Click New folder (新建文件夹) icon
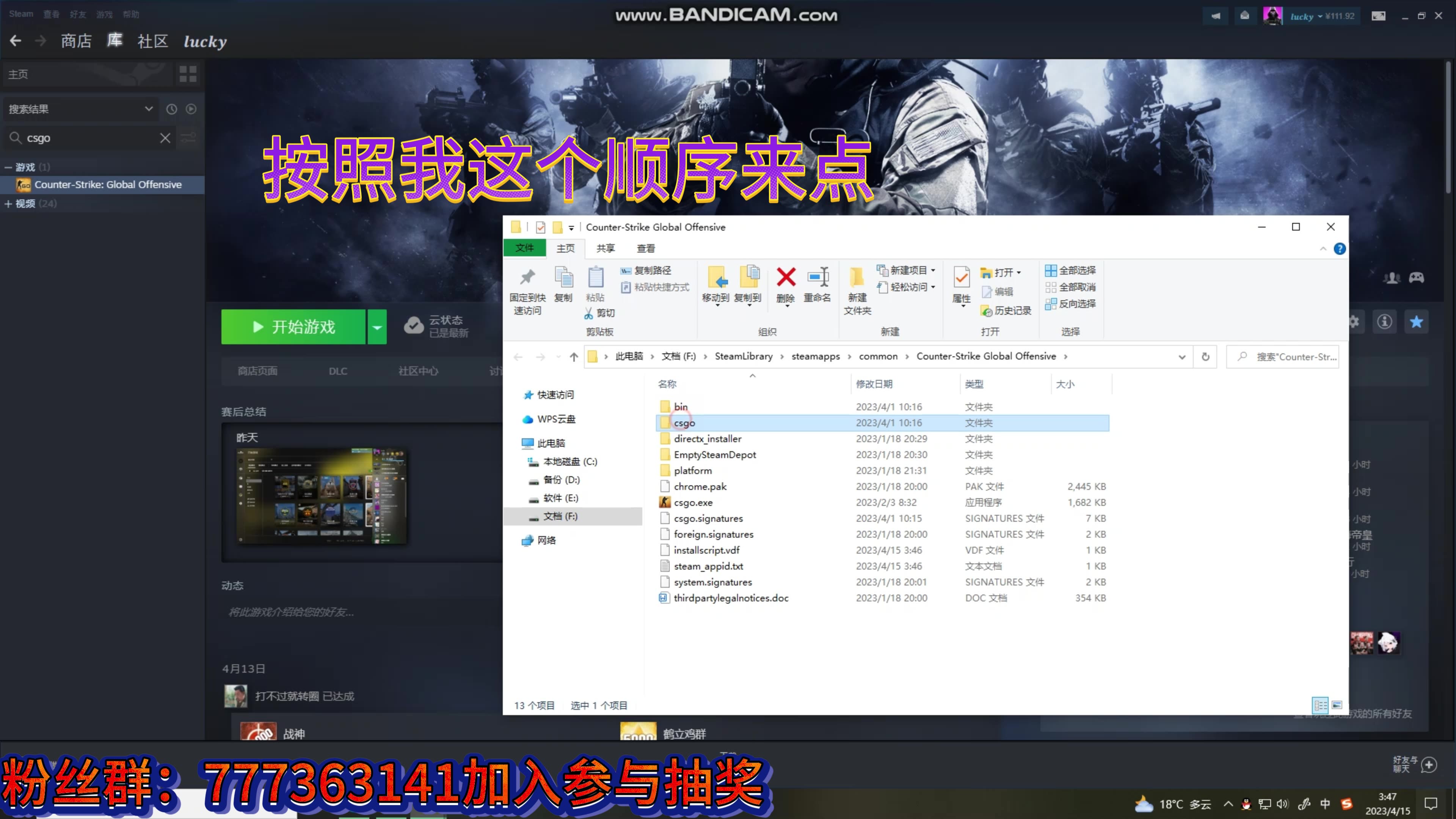 [x=857, y=278]
